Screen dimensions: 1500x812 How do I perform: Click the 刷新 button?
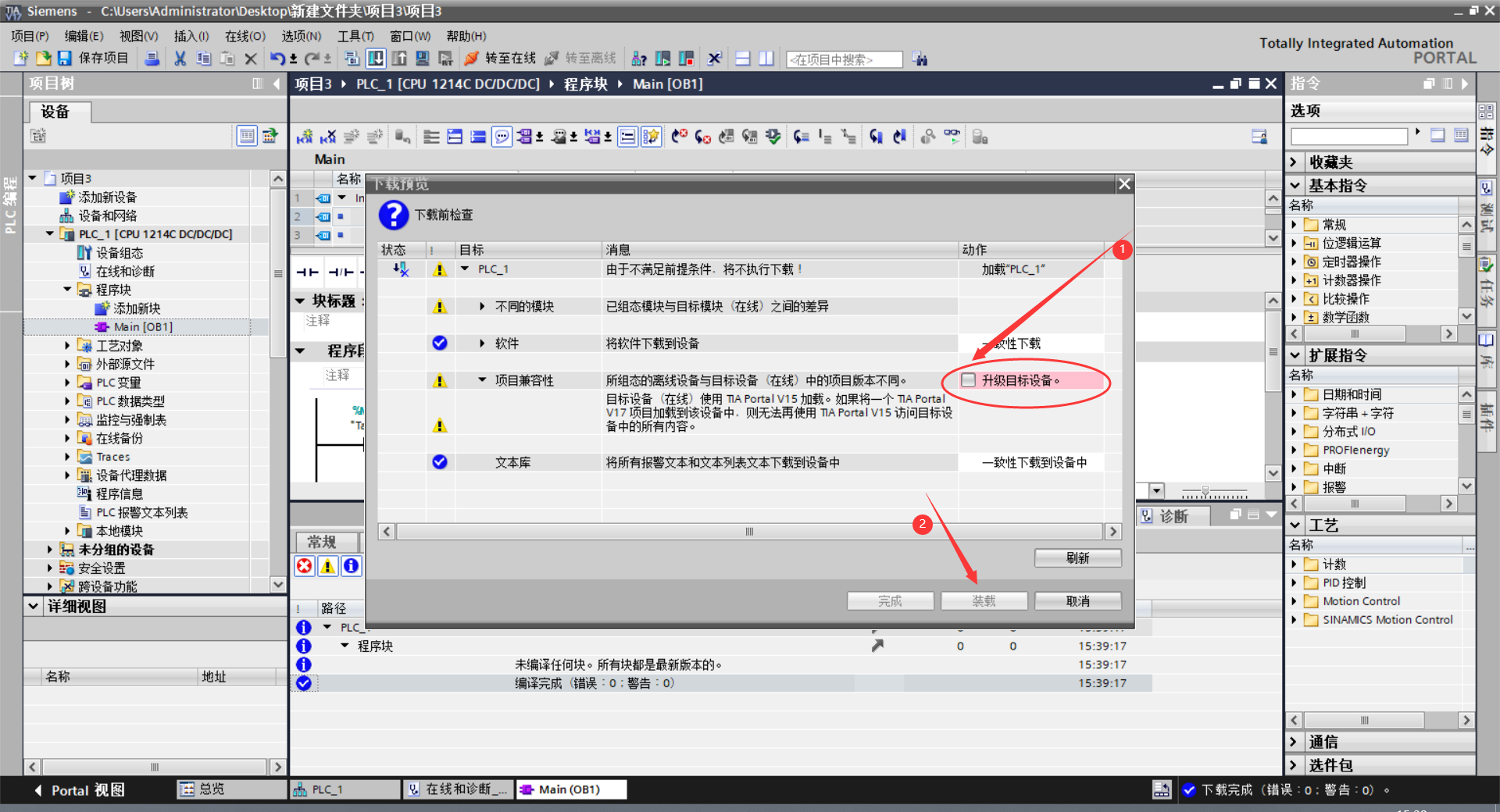pyautogui.click(x=1078, y=558)
